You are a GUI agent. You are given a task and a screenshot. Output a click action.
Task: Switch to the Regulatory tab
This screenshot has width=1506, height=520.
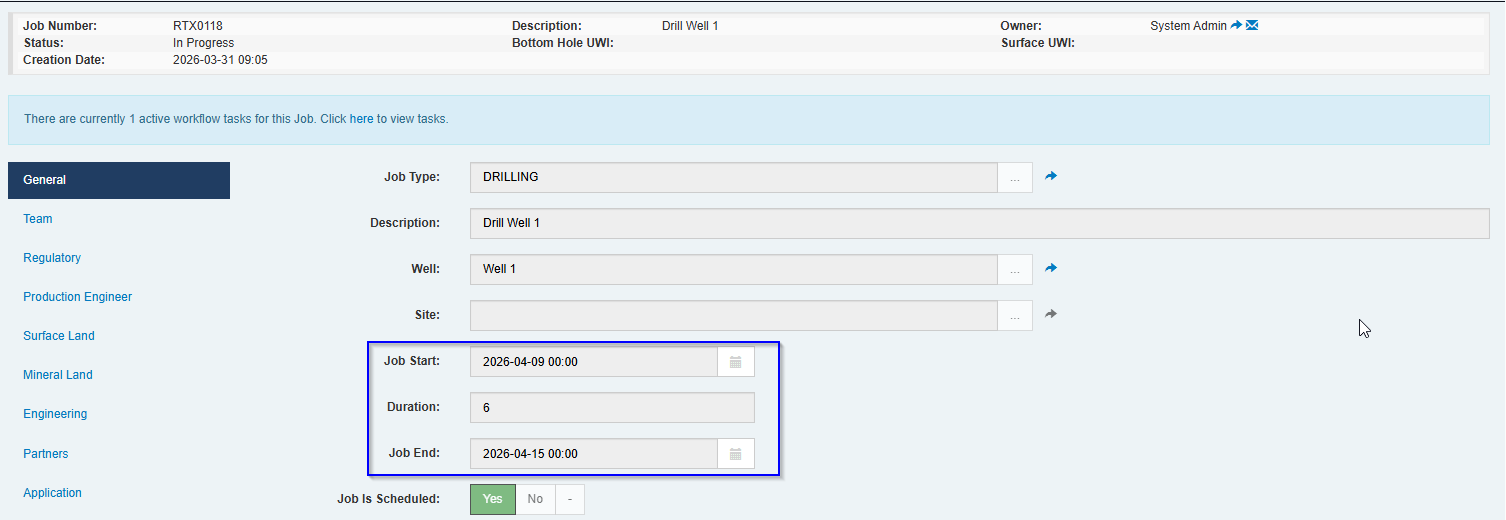52,258
